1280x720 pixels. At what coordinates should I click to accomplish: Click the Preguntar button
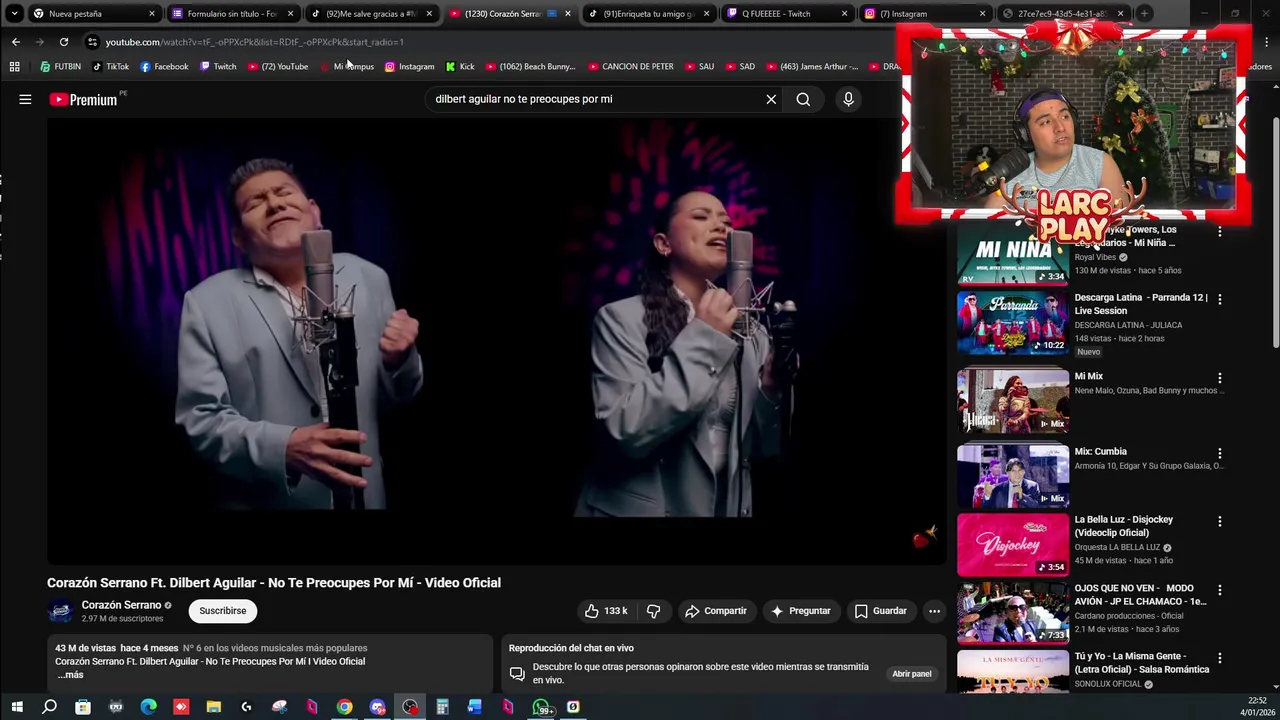(800, 611)
